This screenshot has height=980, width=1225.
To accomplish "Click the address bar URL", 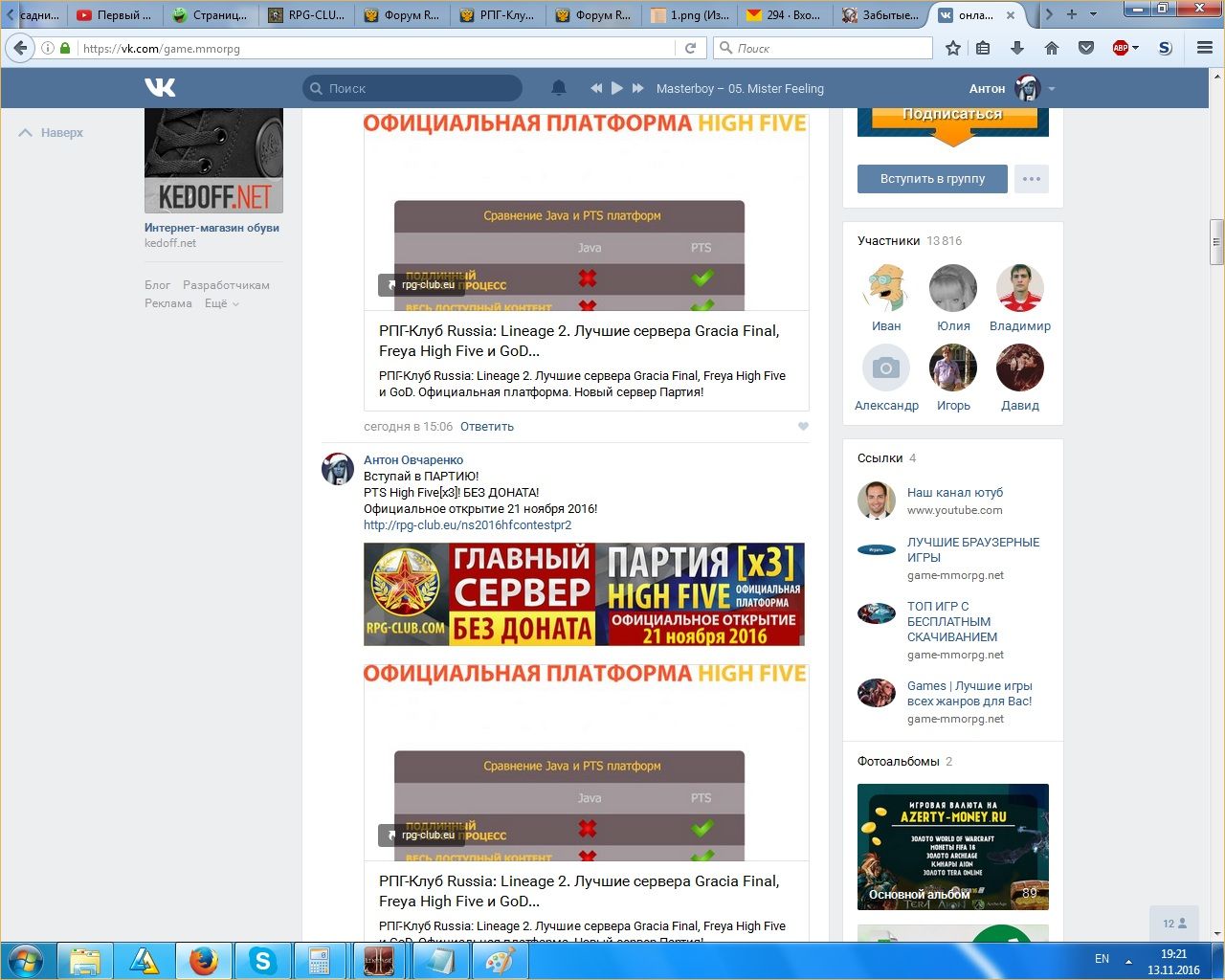I will tap(162, 48).
